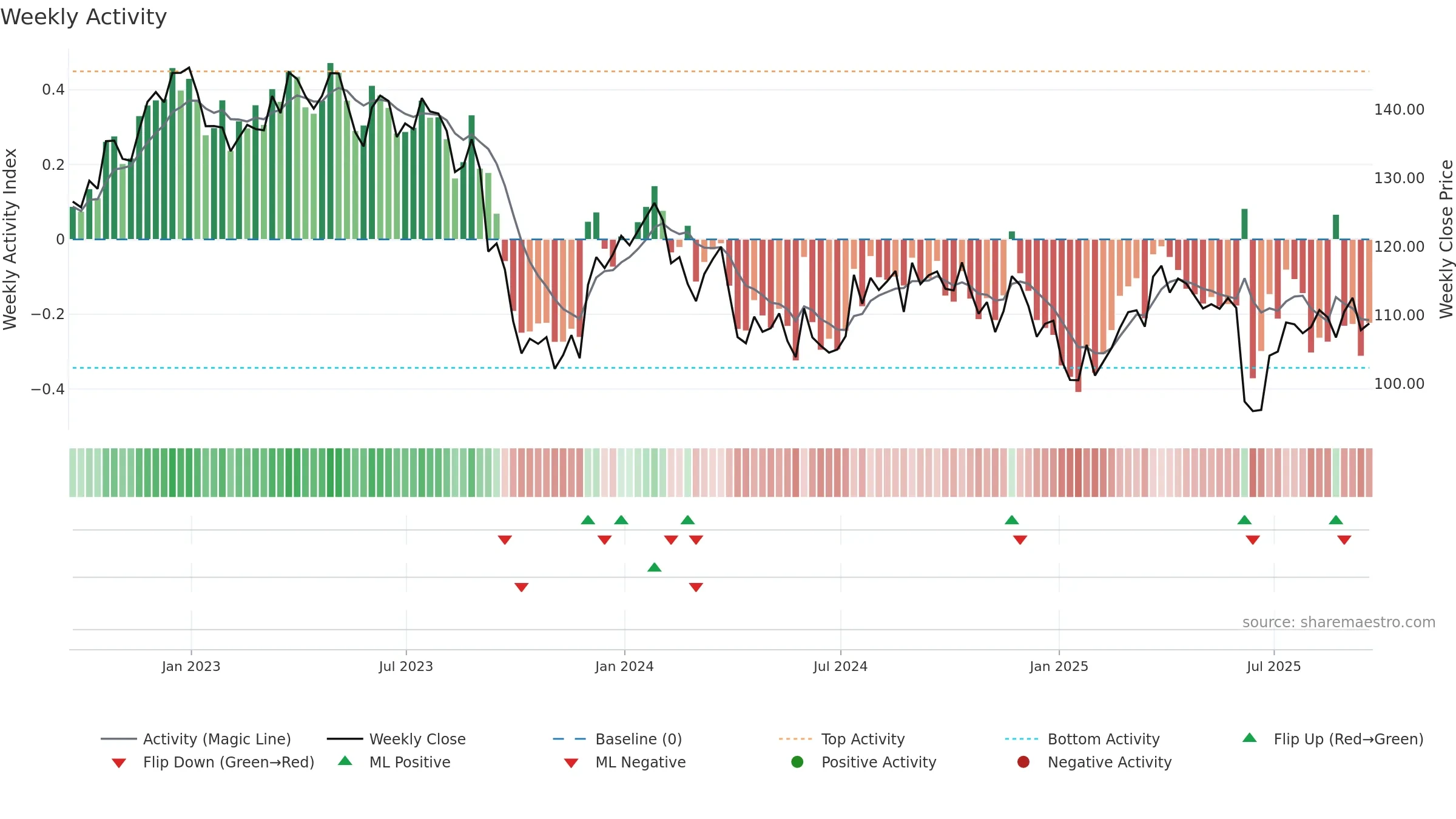Click the red flip-down marker near October 2024

coord(1020,540)
